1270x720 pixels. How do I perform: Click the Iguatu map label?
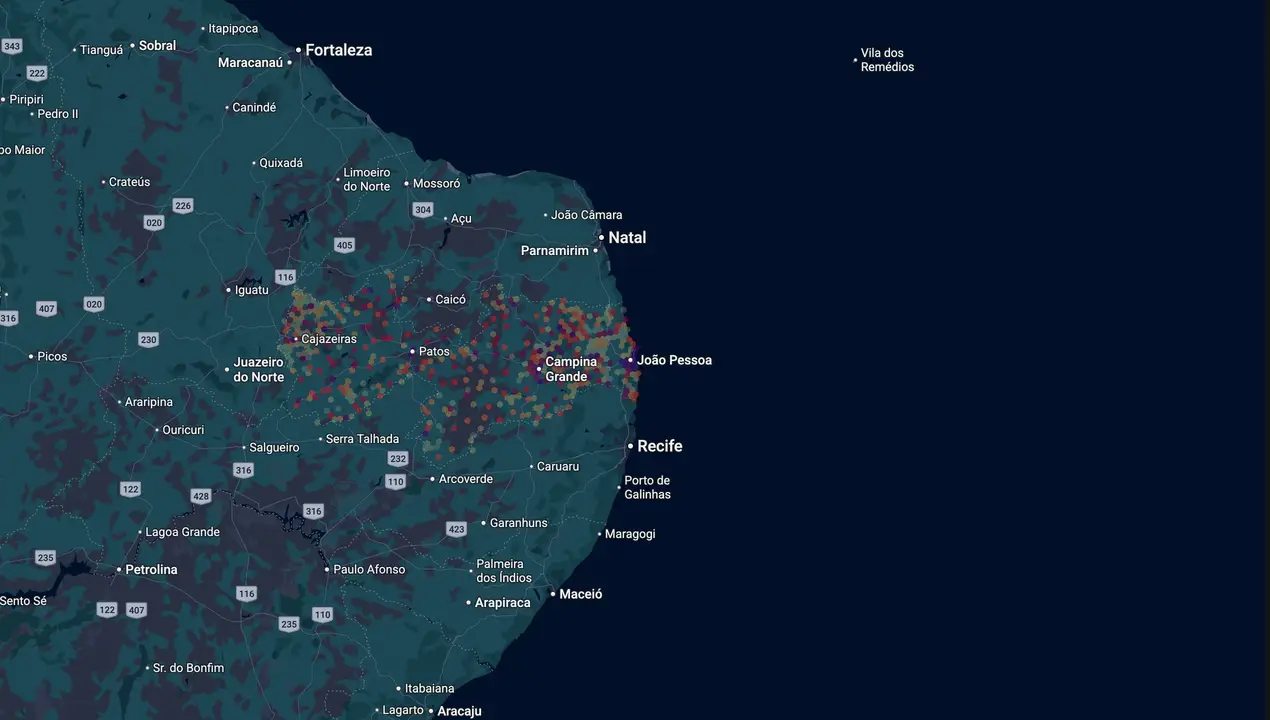pos(252,290)
